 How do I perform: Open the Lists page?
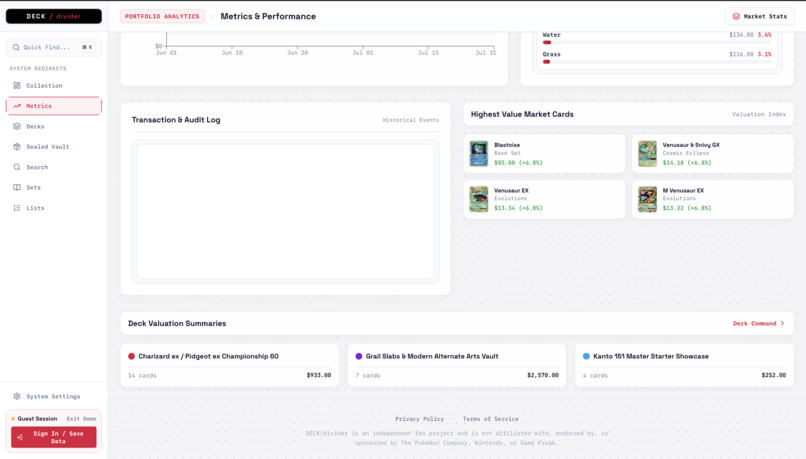(53, 208)
